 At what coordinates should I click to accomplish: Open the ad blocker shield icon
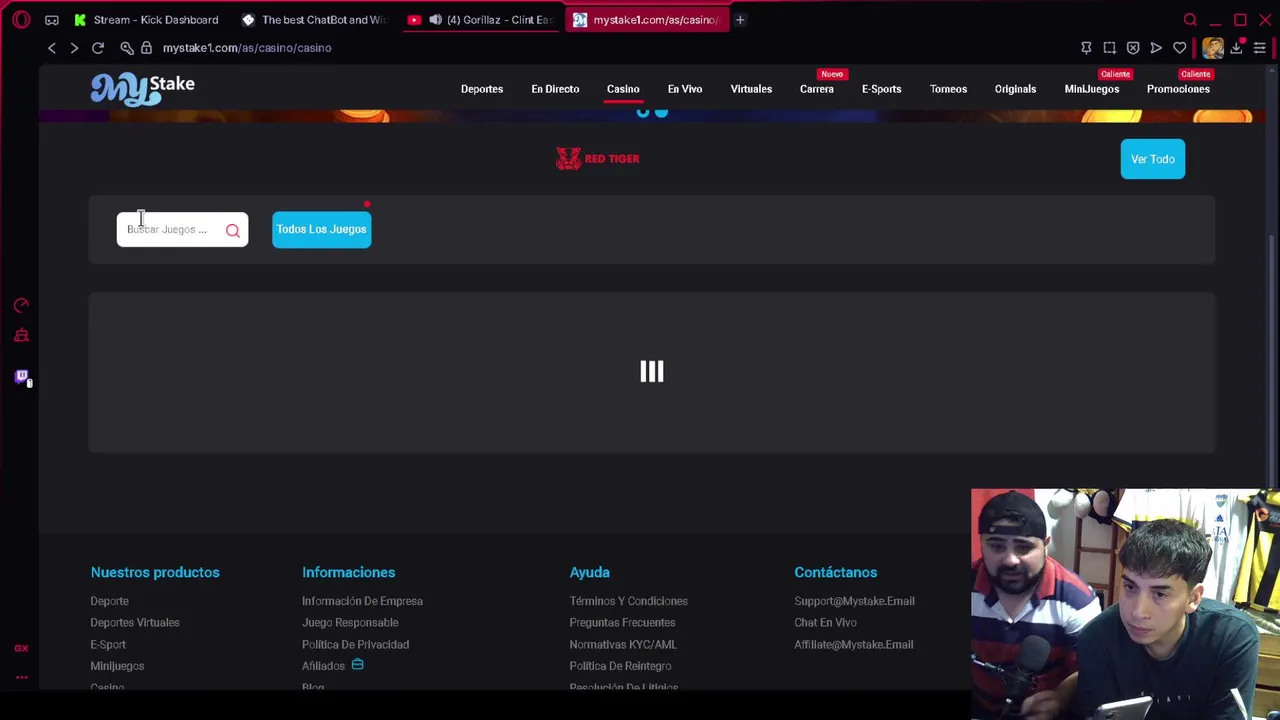point(1133,48)
